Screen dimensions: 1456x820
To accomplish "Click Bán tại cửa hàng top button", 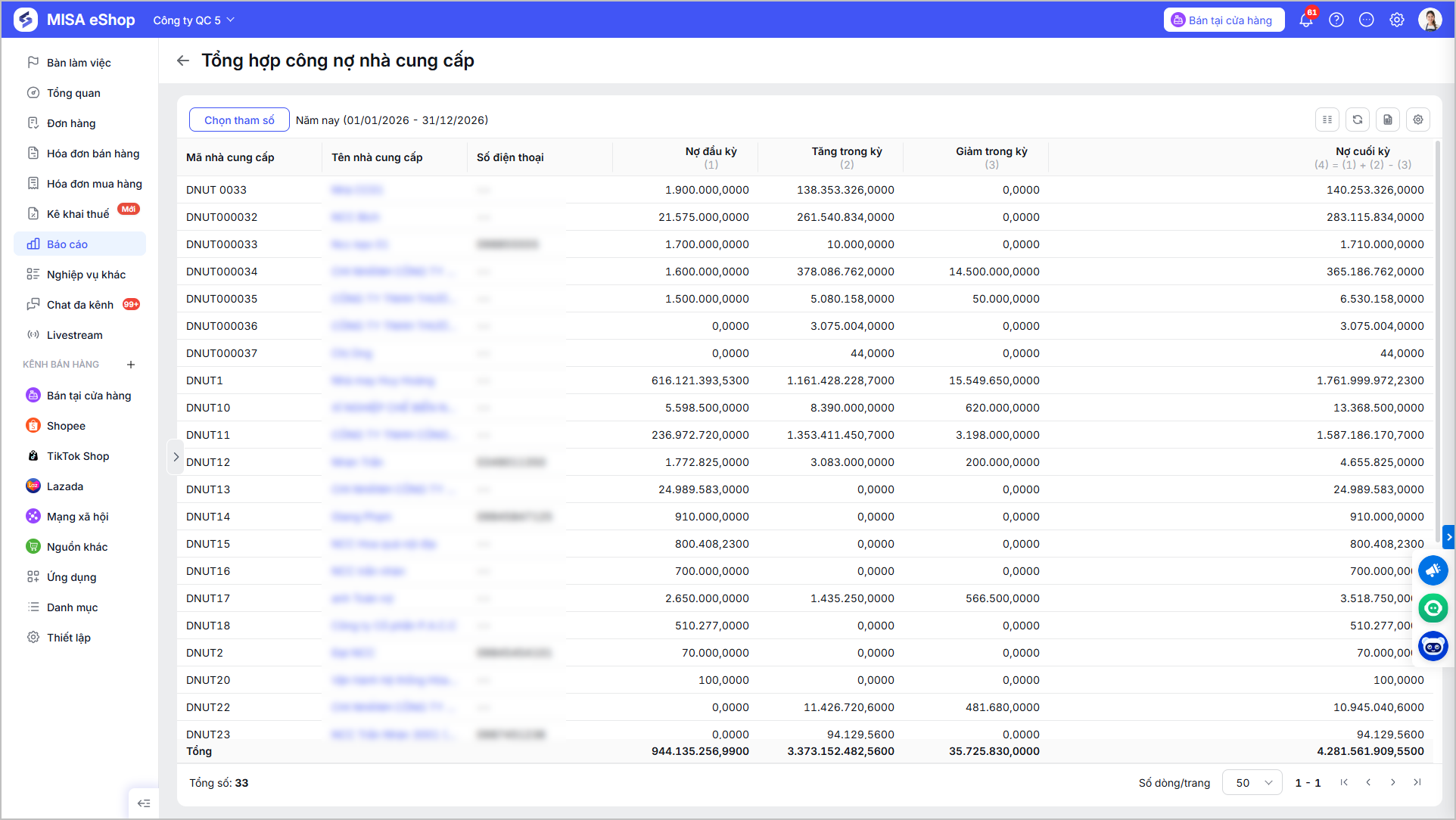I will (1224, 20).
